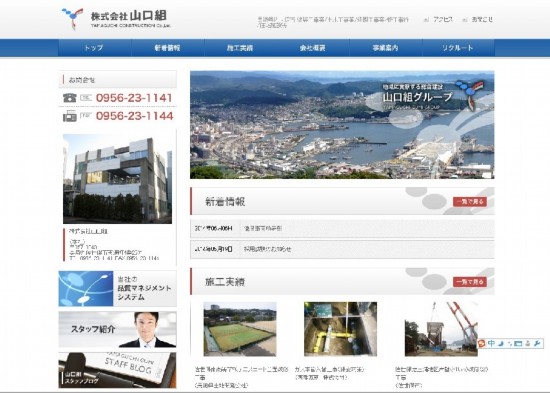Screen dimensions: 550x393
Task: Toggle the 中 Chinese input mode icon
Action: pyautogui.click(x=491, y=343)
